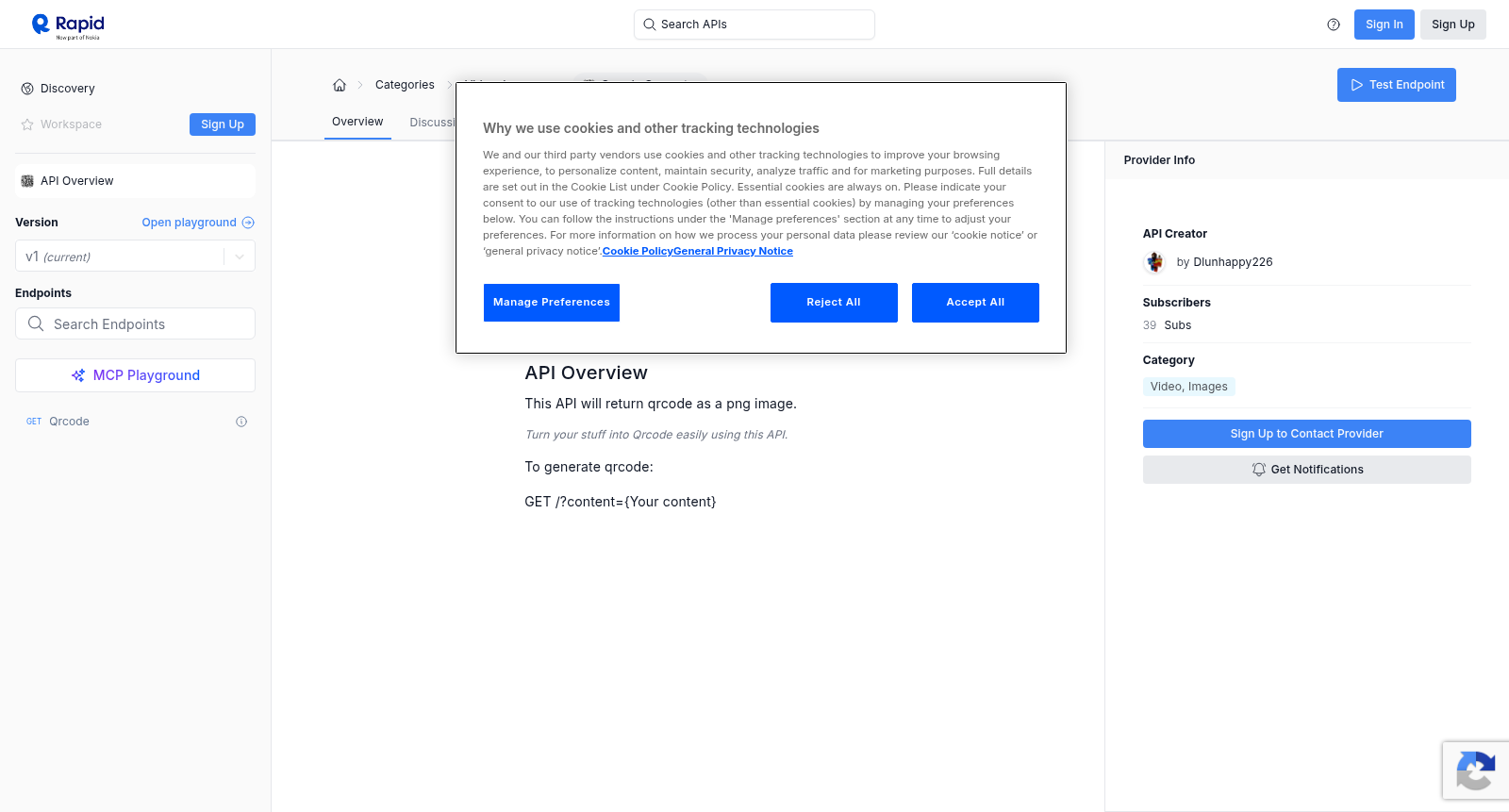The width and height of the screenshot is (1509, 812).
Task: Click the '39 Subs' subscriber count
Action: pyautogui.click(x=1167, y=325)
